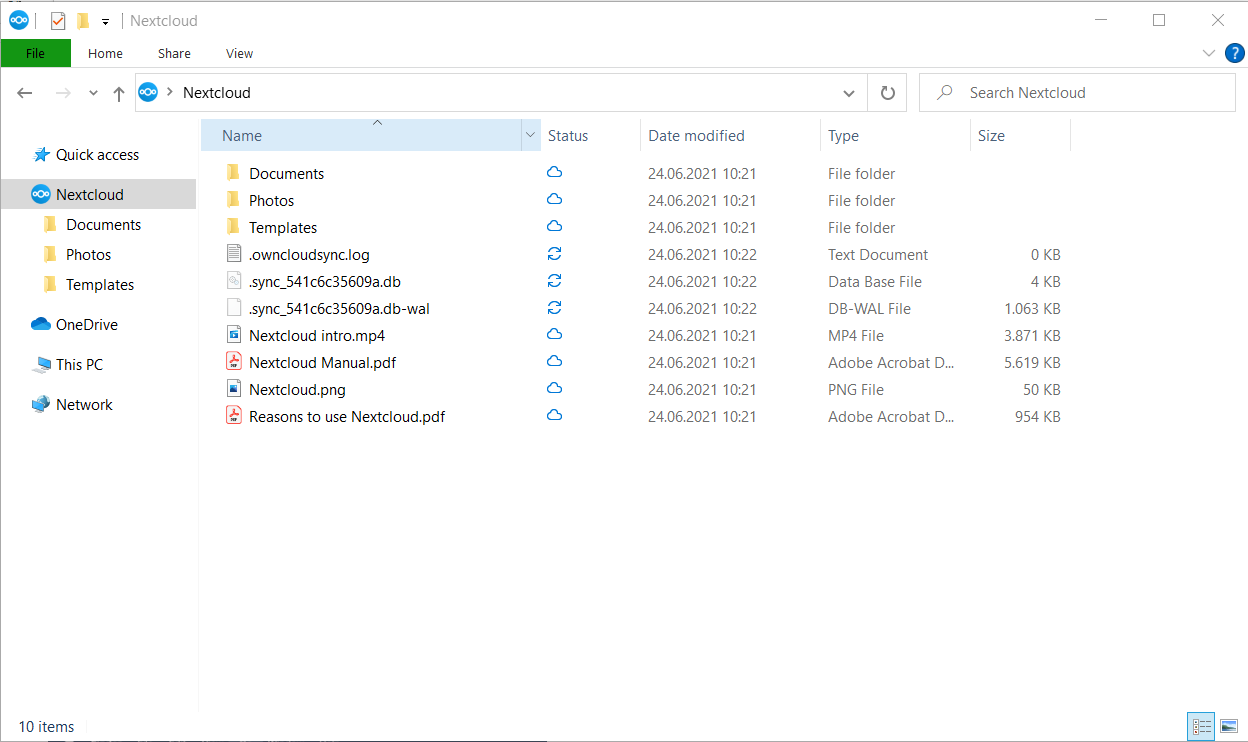The width and height of the screenshot is (1248, 742).
Task: Click the .sync_541c6c35609a.db file icon
Action: point(234,281)
